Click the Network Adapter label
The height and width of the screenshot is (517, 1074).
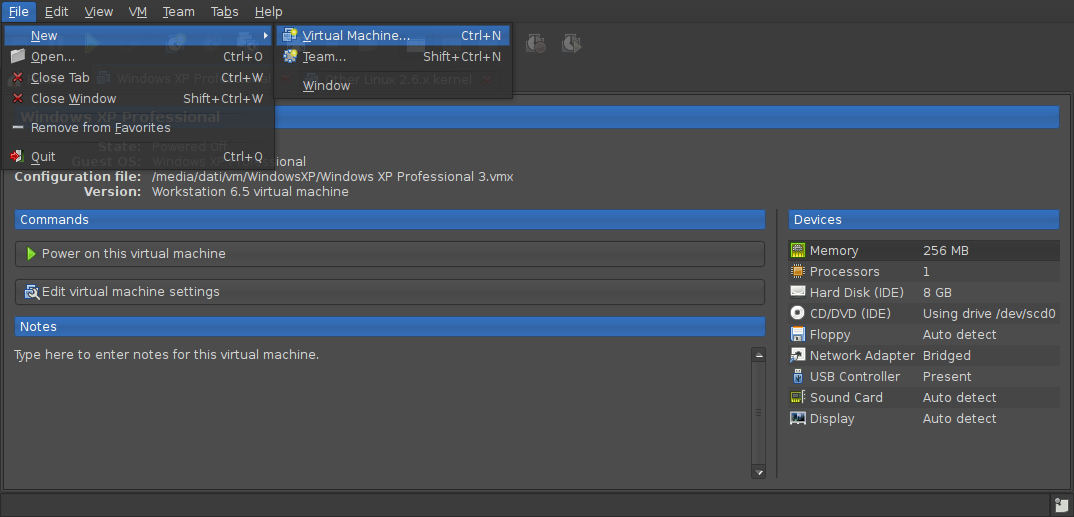[862, 355]
